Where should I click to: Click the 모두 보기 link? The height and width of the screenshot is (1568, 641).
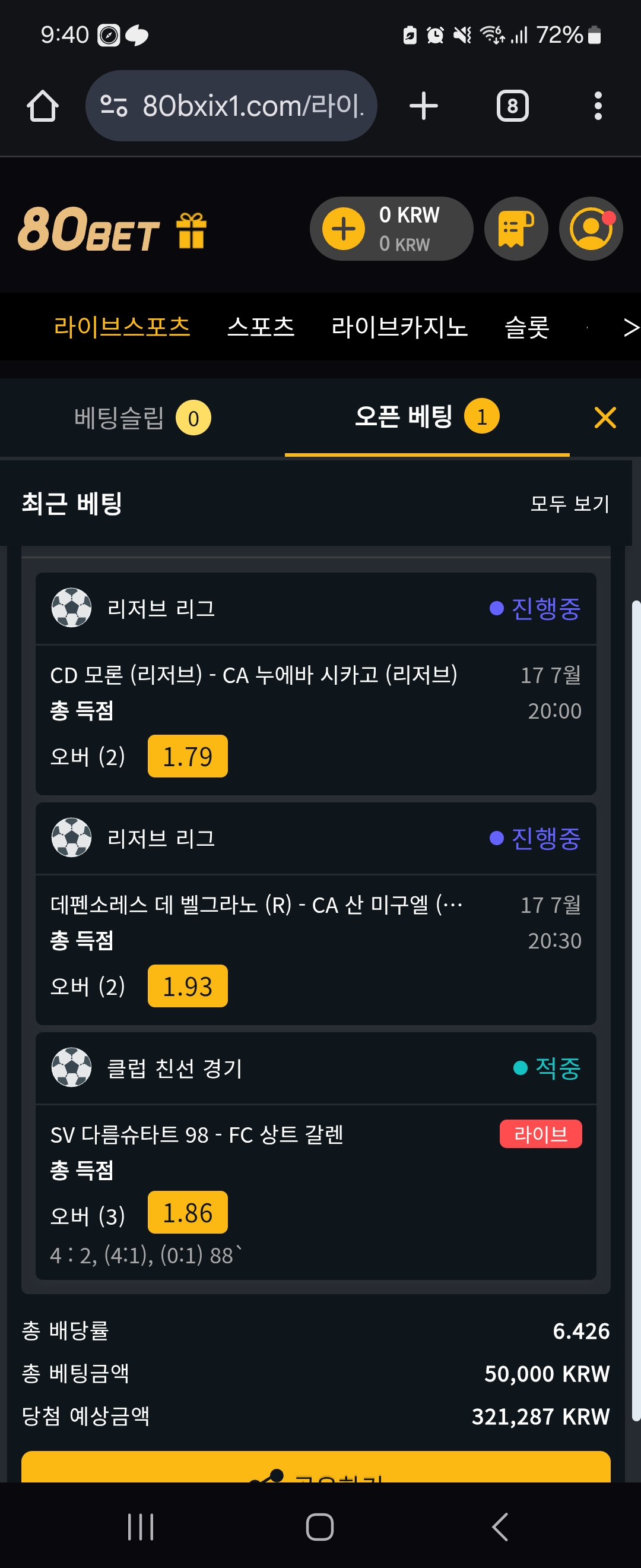click(x=569, y=504)
